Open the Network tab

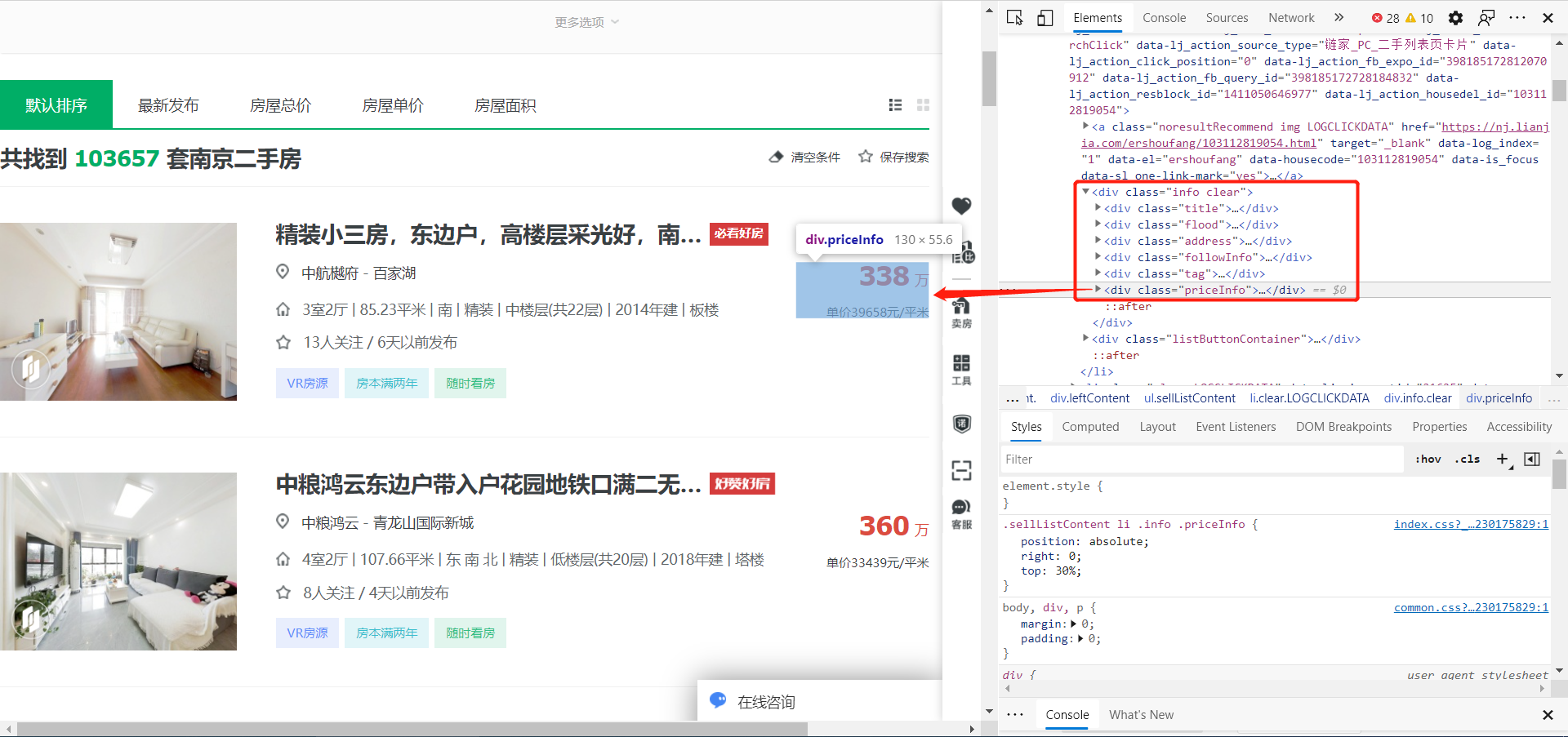1291,18
